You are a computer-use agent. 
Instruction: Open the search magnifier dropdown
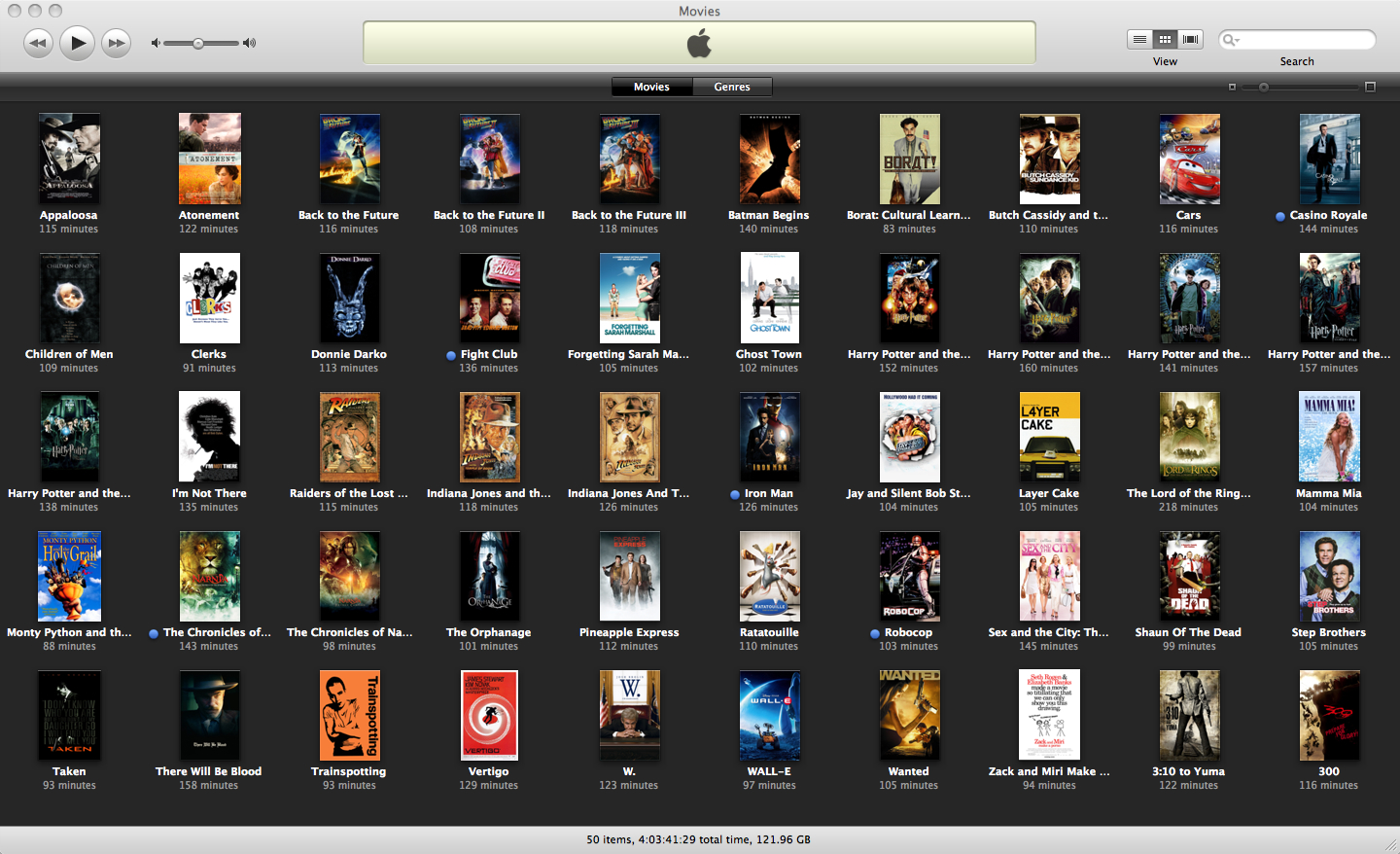coord(1231,40)
